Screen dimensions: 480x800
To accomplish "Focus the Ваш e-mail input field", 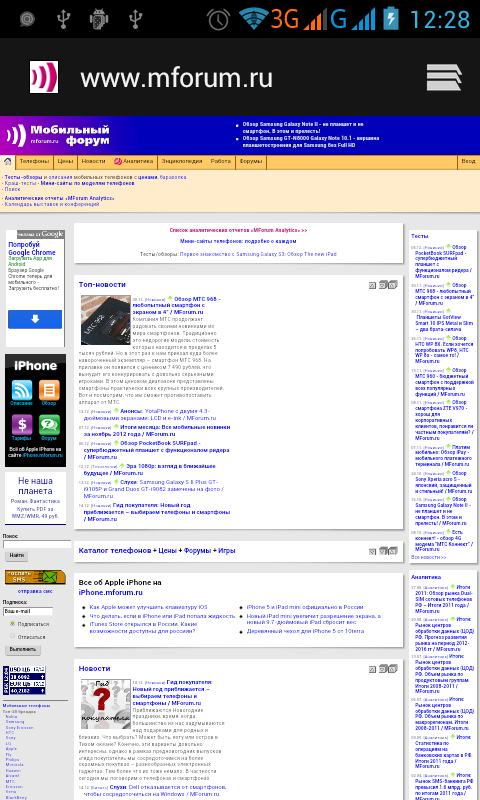I will [x=28, y=611].
